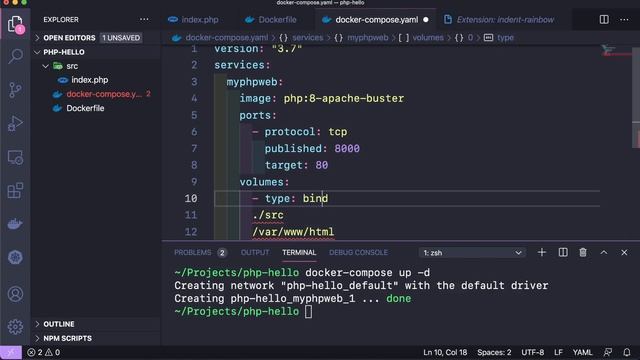640x360 pixels.
Task: Click /var/www/html on line 12
Action: [293, 232]
